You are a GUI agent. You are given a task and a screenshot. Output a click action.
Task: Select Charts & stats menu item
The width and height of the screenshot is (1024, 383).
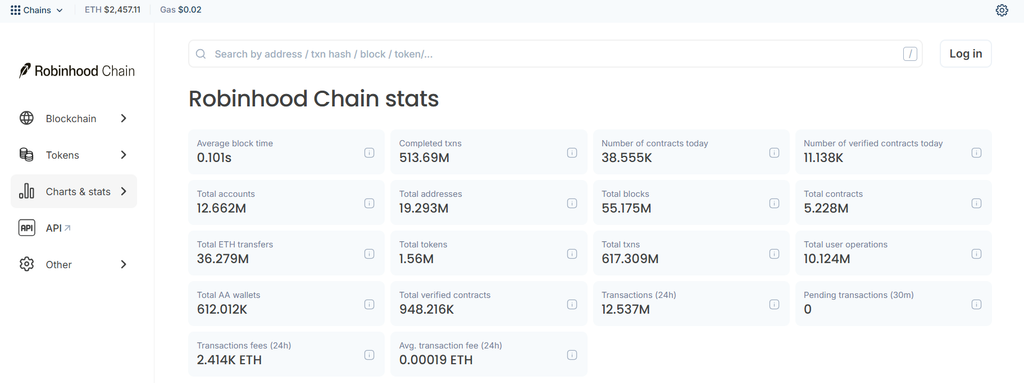74,192
